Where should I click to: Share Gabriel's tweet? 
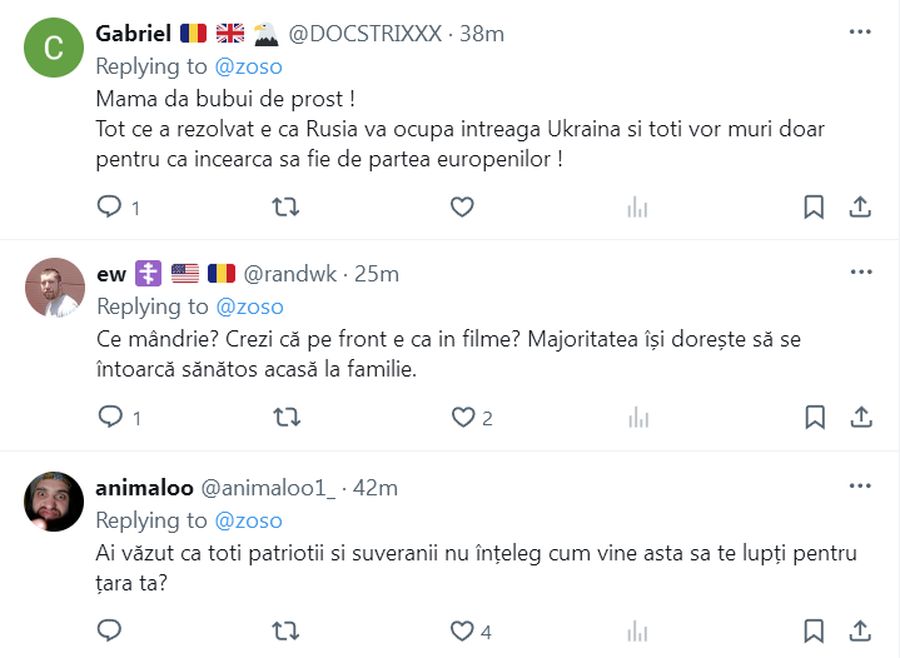click(x=860, y=207)
